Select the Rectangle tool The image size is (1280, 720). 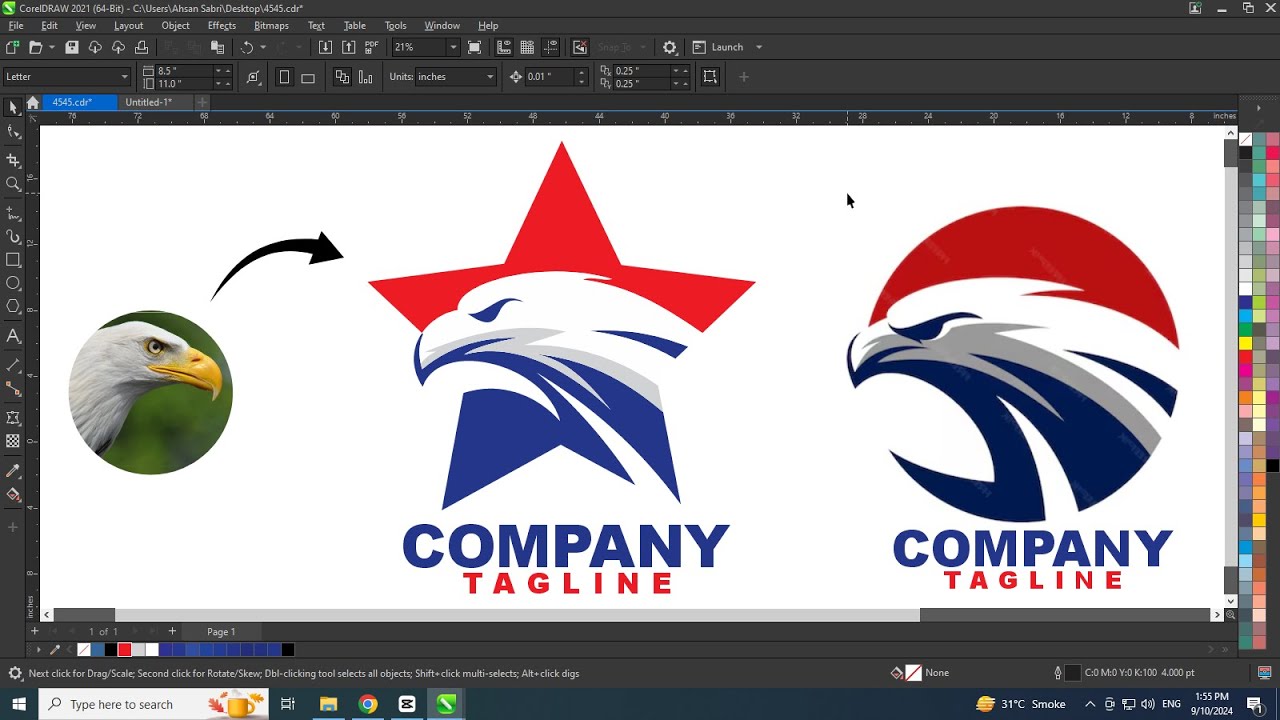tap(13, 260)
